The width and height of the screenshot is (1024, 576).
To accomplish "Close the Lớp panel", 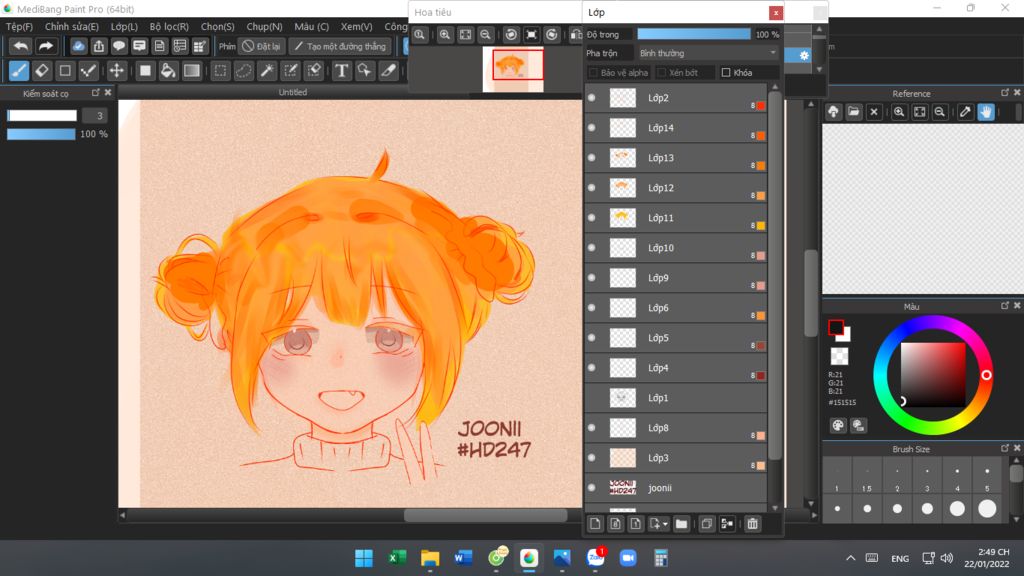I will pos(775,13).
